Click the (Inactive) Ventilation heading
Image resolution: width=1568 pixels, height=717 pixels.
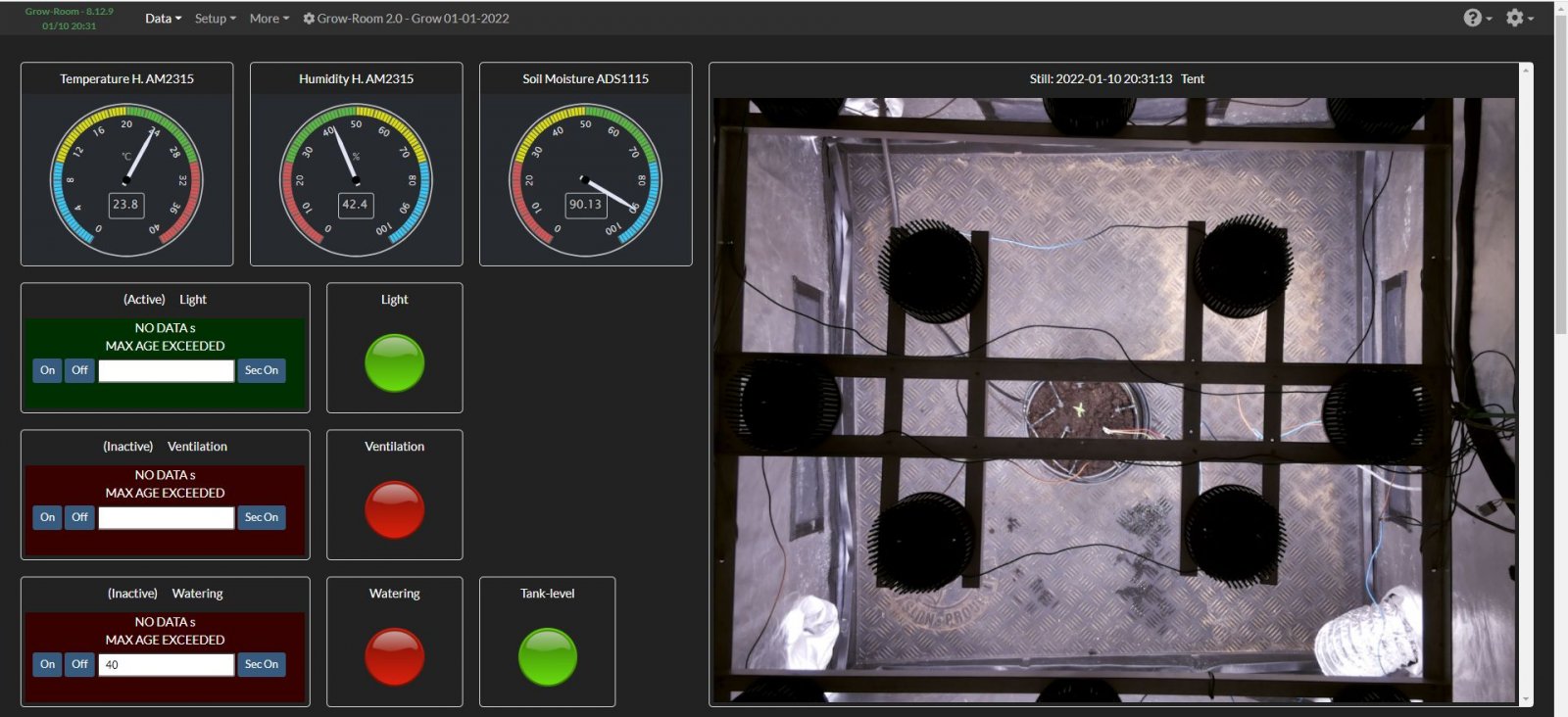click(165, 447)
